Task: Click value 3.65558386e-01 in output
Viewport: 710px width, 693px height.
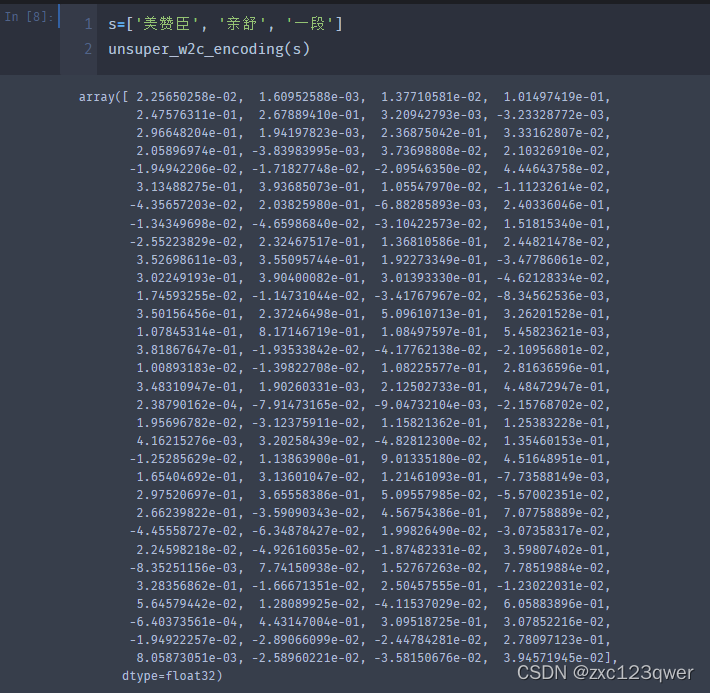Action: coord(309,495)
